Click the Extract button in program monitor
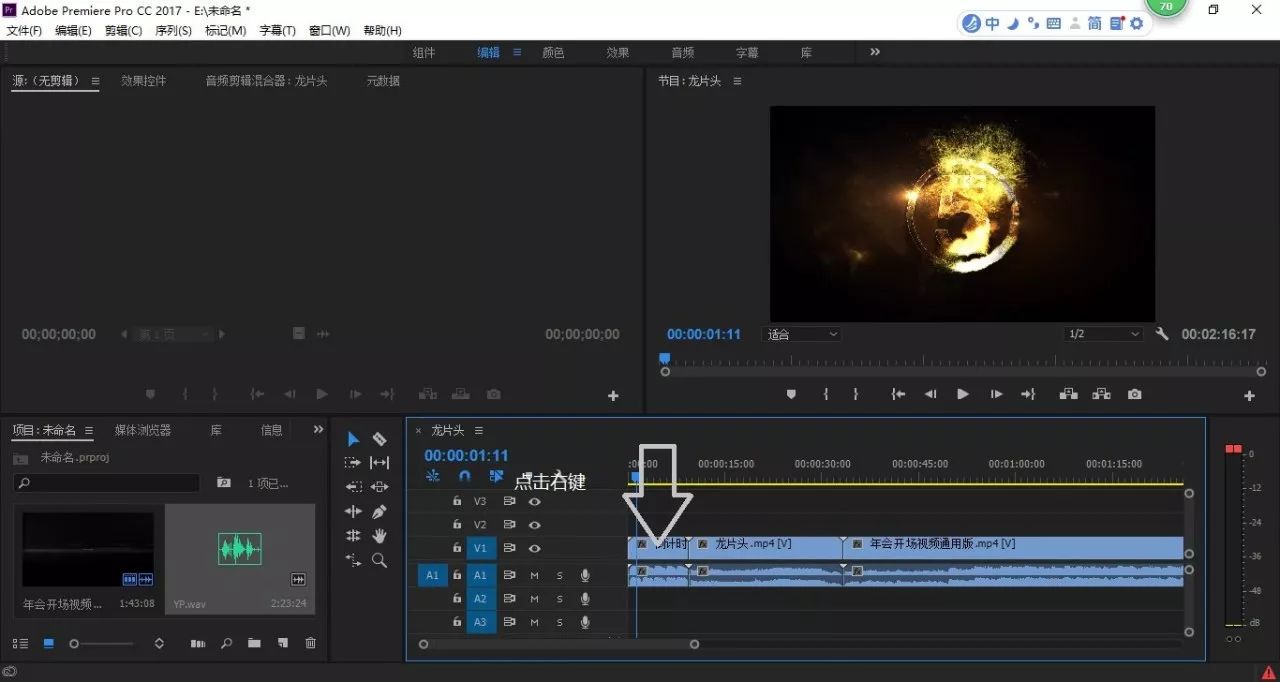The height and width of the screenshot is (682, 1280). pos(1101,395)
